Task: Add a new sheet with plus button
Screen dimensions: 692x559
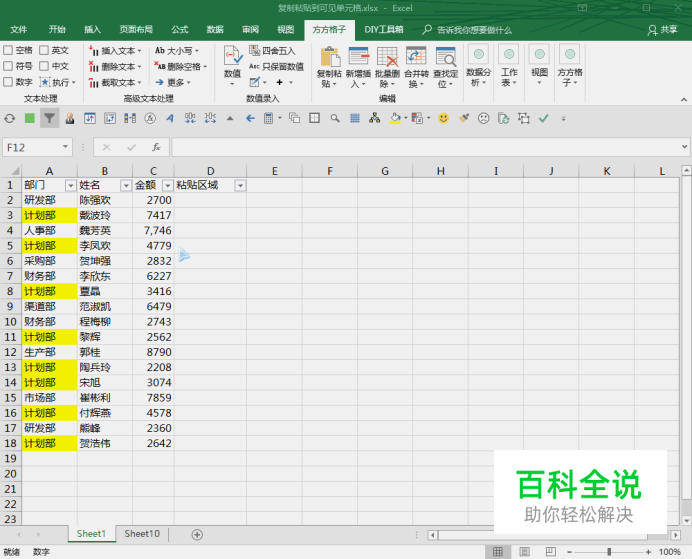Action: [197, 535]
